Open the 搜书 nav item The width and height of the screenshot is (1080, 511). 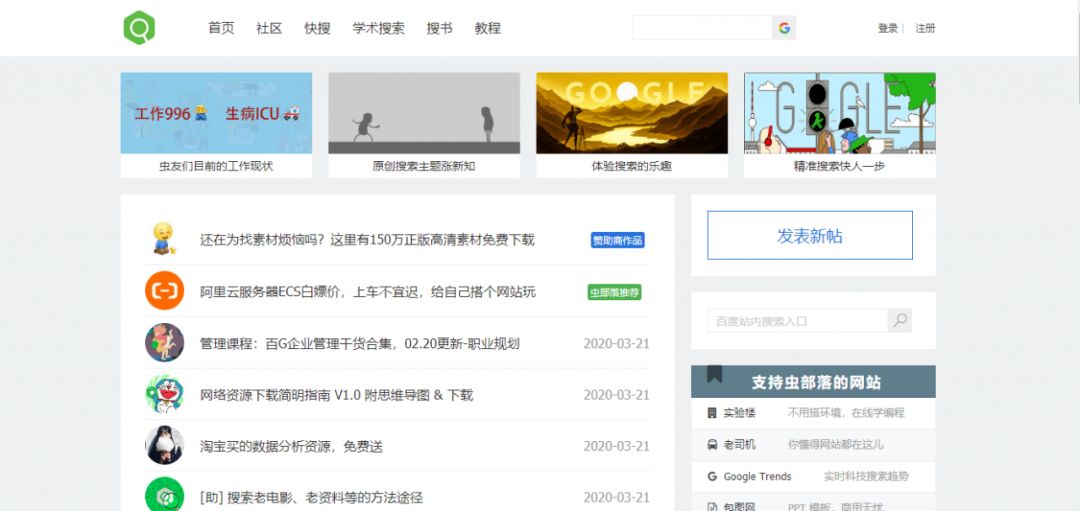tap(439, 28)
